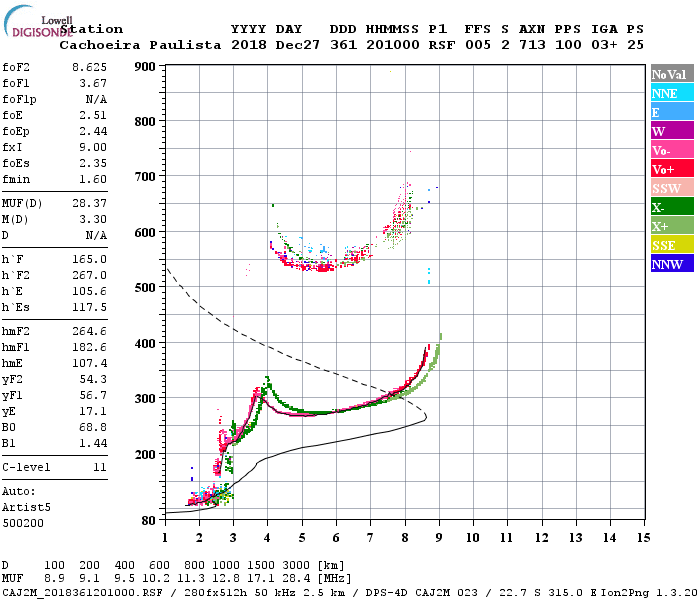This screenshot has width=700, height=600.
Task: Click the day number 361
Action: (x=343, y=45)
